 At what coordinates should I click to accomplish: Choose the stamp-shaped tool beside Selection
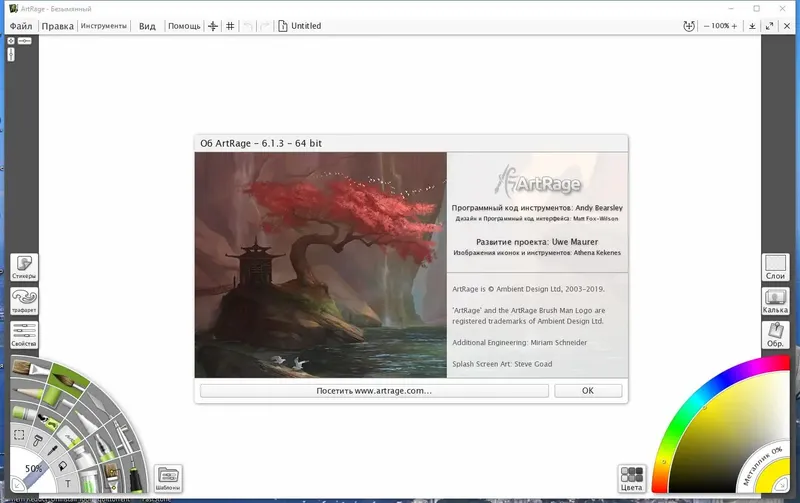click(x=38, y=440)
